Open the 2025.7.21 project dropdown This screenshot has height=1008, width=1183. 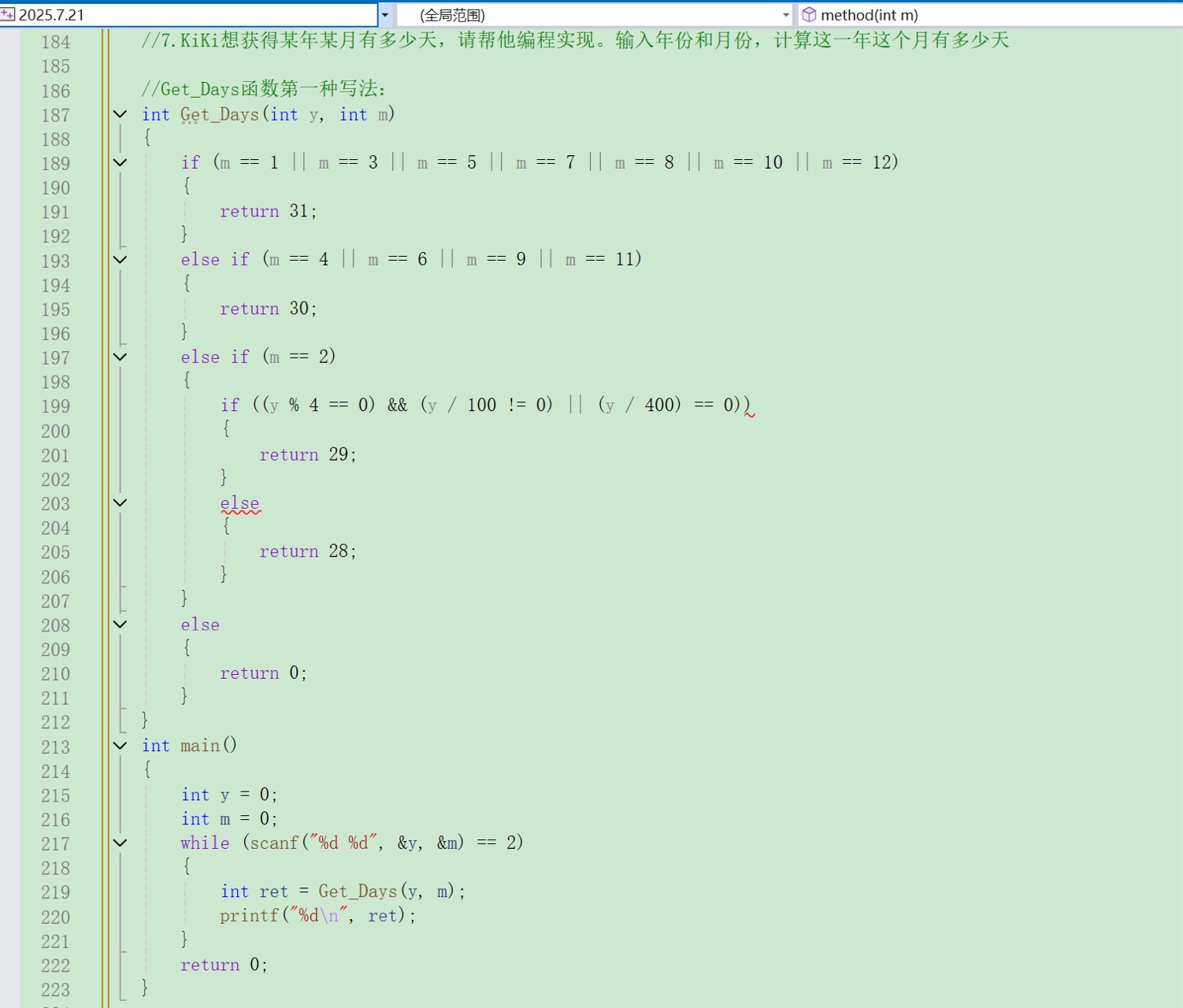385,15
